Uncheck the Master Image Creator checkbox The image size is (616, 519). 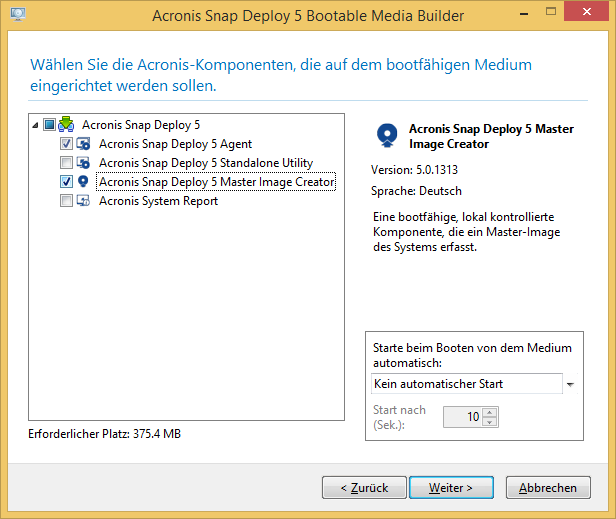coord(66,182)
